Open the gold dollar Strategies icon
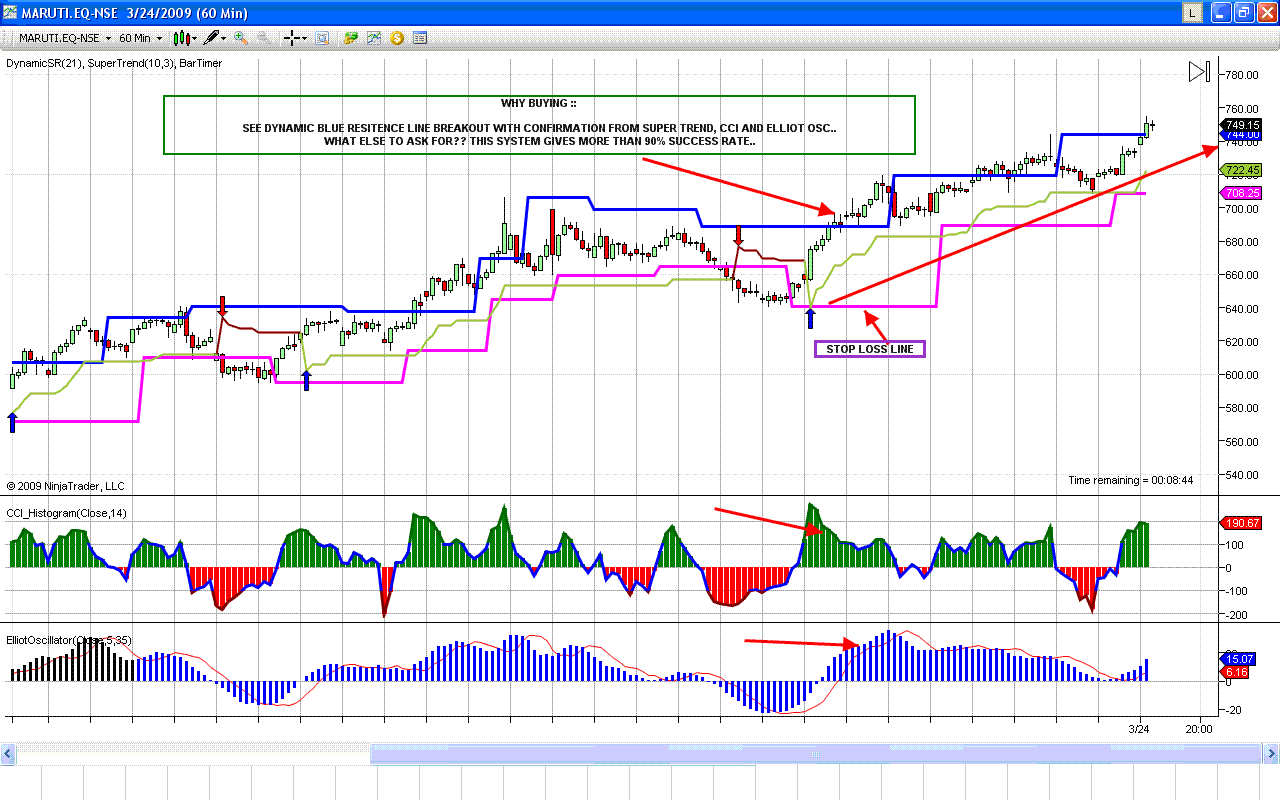 [397, 38]
